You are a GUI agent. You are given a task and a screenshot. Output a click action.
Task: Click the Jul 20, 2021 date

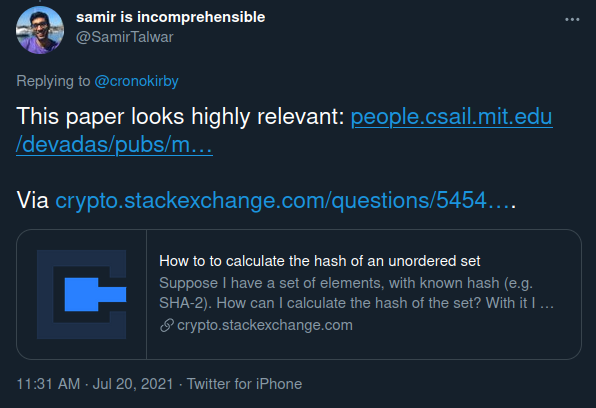point(133,384)
